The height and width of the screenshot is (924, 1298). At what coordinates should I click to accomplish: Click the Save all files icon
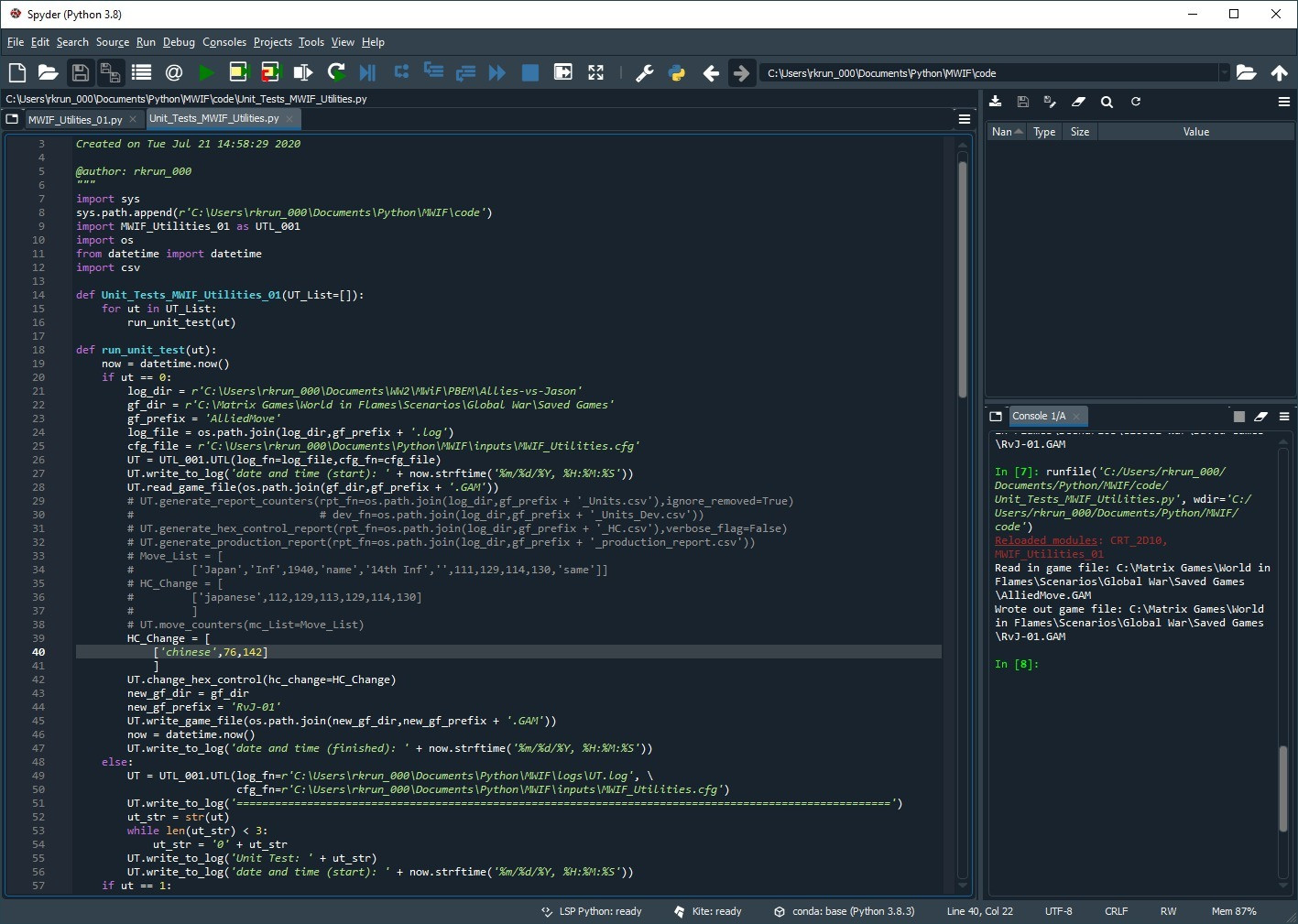pyautogui.click(x=110, y=72)
